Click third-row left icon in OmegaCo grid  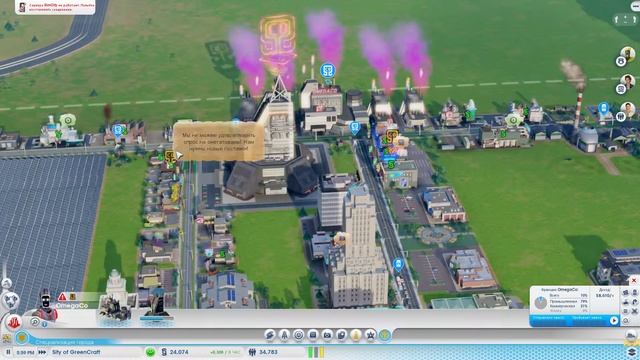tap(626, 311)
